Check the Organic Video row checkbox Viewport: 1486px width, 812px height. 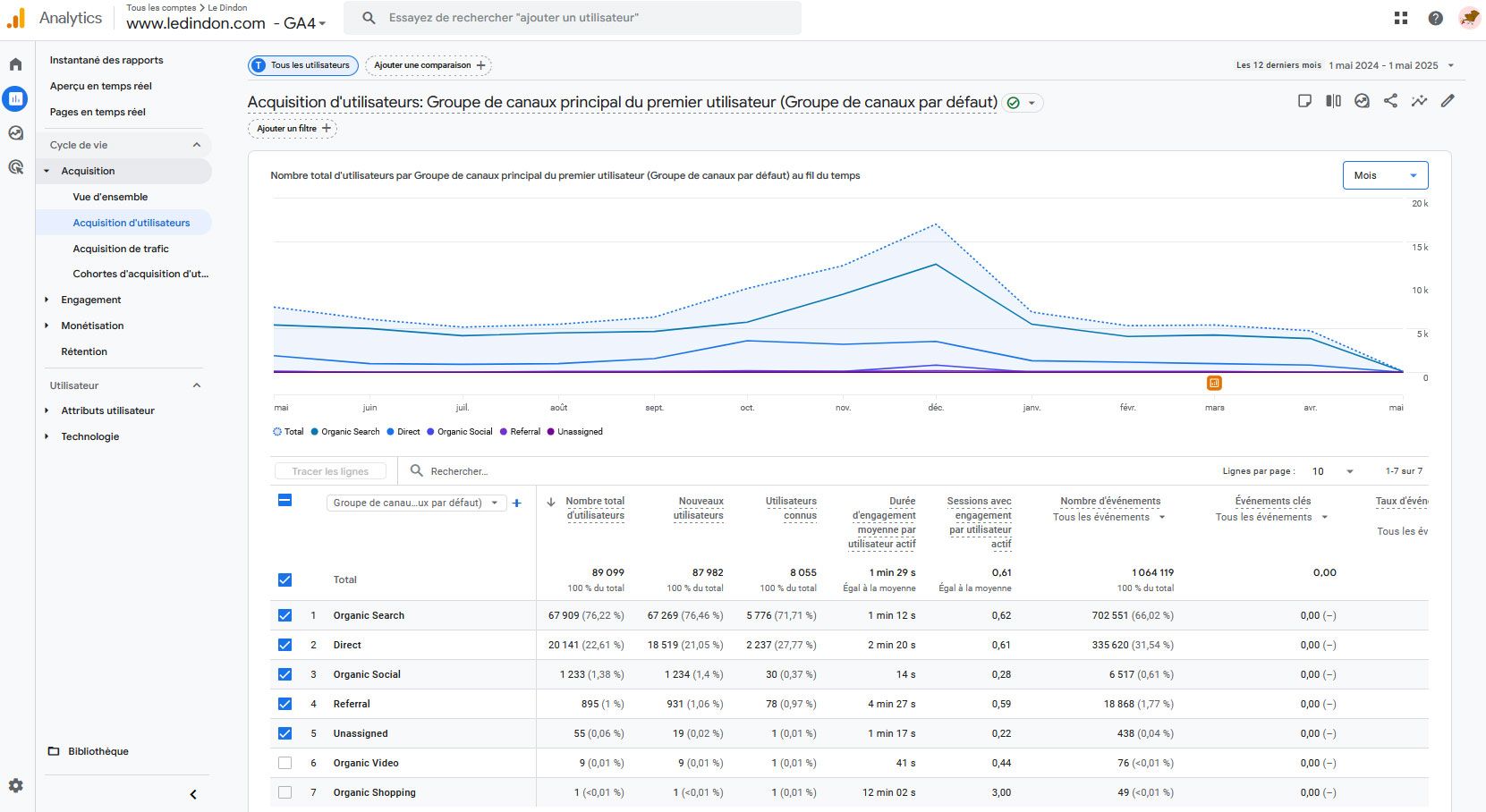(284, 763)
